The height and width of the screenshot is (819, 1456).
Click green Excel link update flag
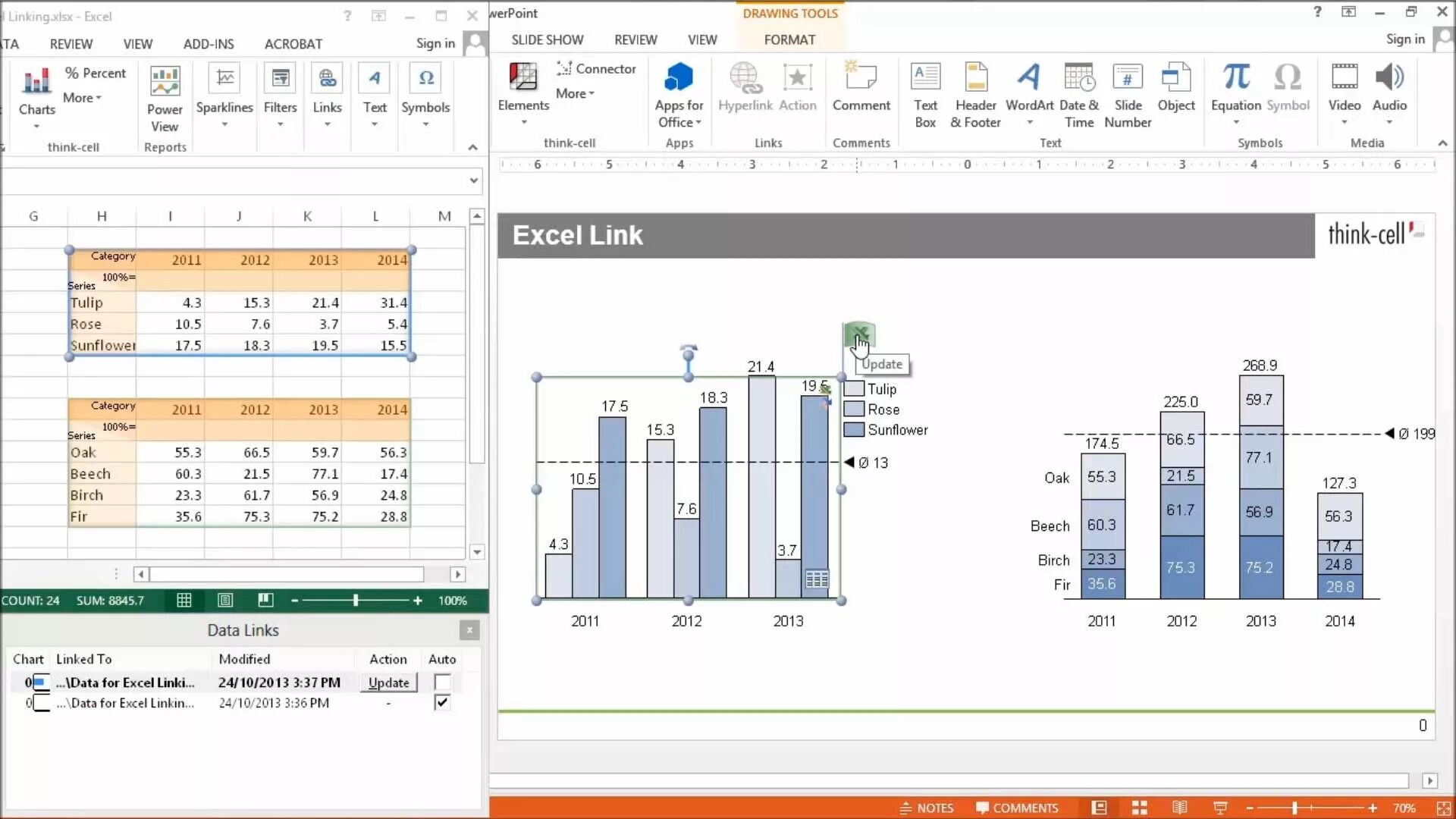tap(859, 334)
